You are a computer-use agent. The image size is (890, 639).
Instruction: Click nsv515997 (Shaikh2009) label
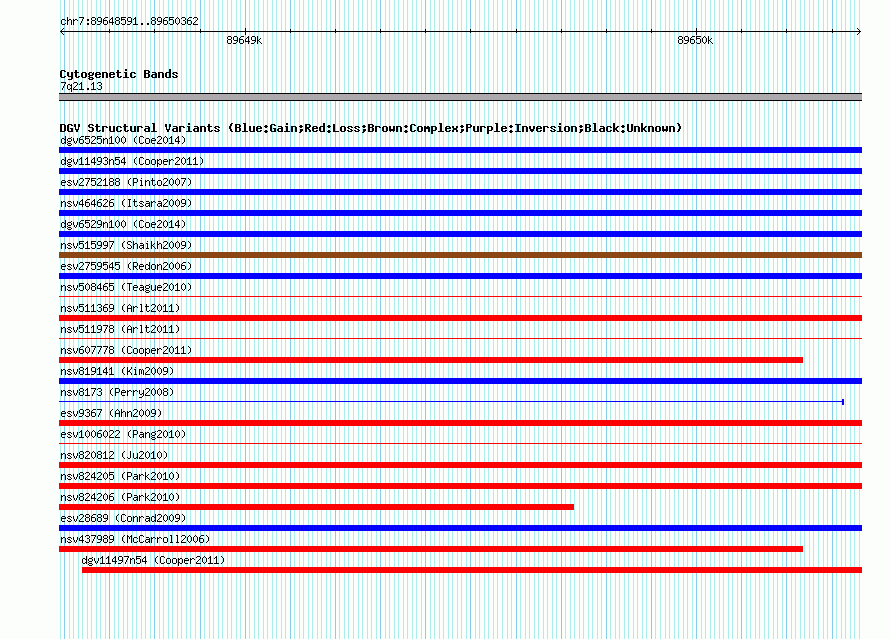(126, 245)
